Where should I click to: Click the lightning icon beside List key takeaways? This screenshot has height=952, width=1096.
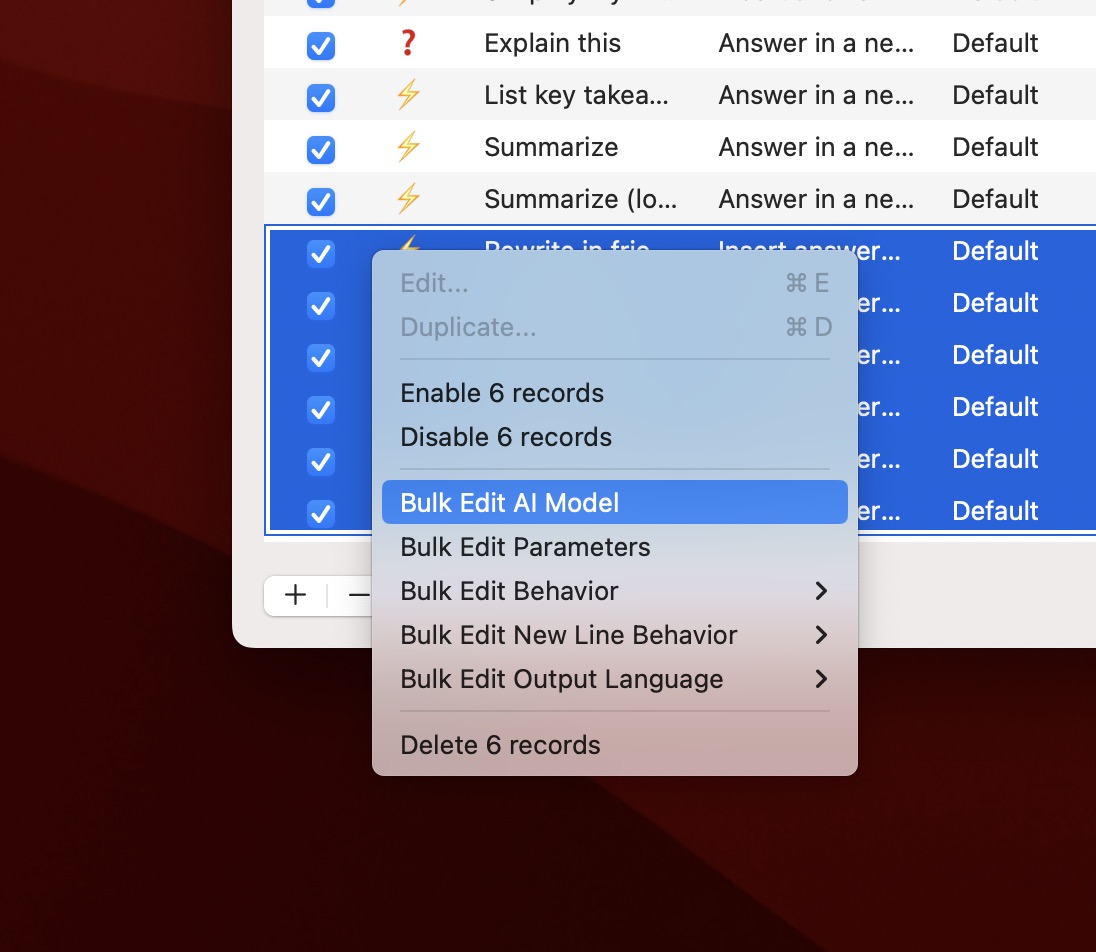point(407,95)
